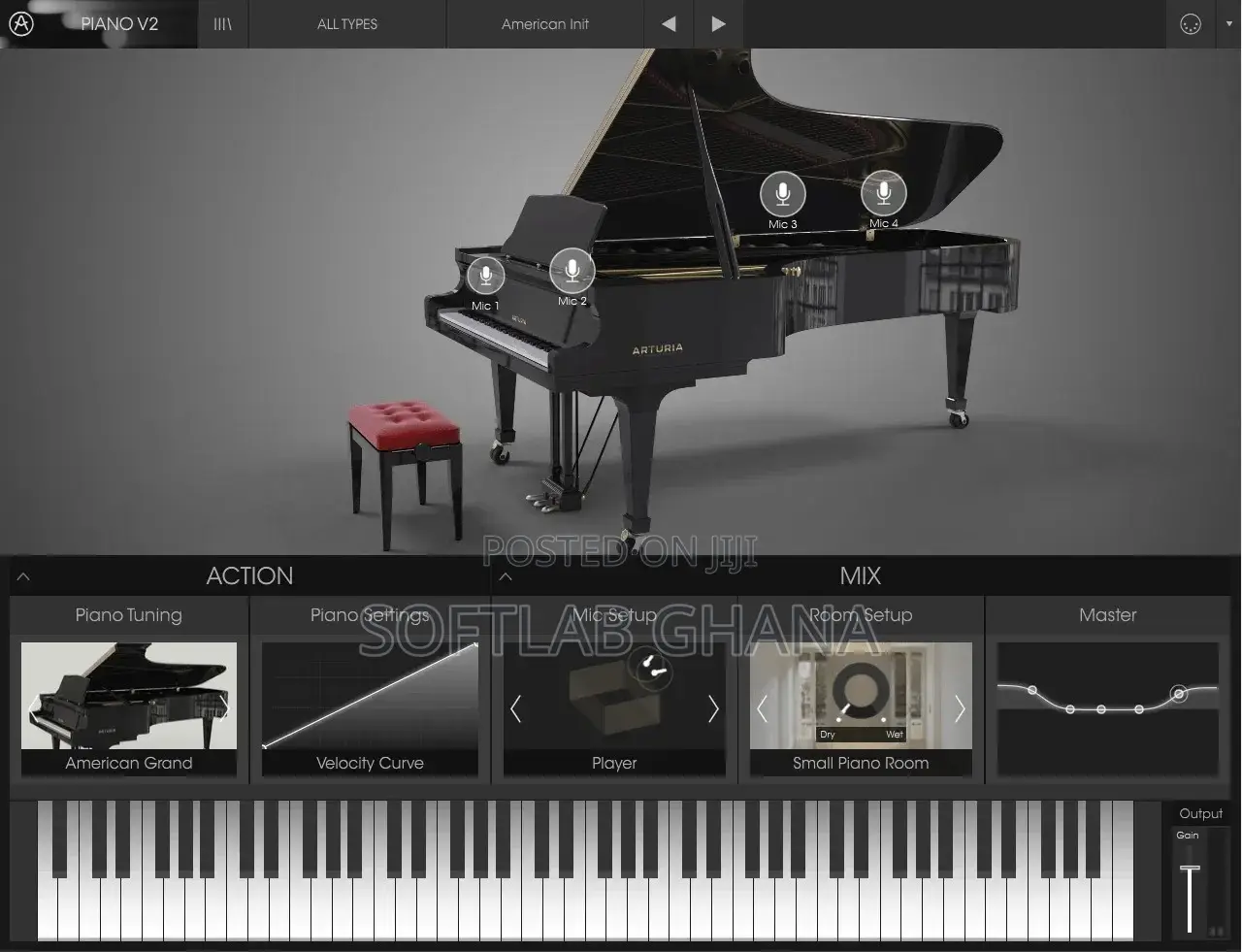This screenshot has height=952, width=1242.
Task: Open the MIDI settings icon
Action: coord(1191,24)
